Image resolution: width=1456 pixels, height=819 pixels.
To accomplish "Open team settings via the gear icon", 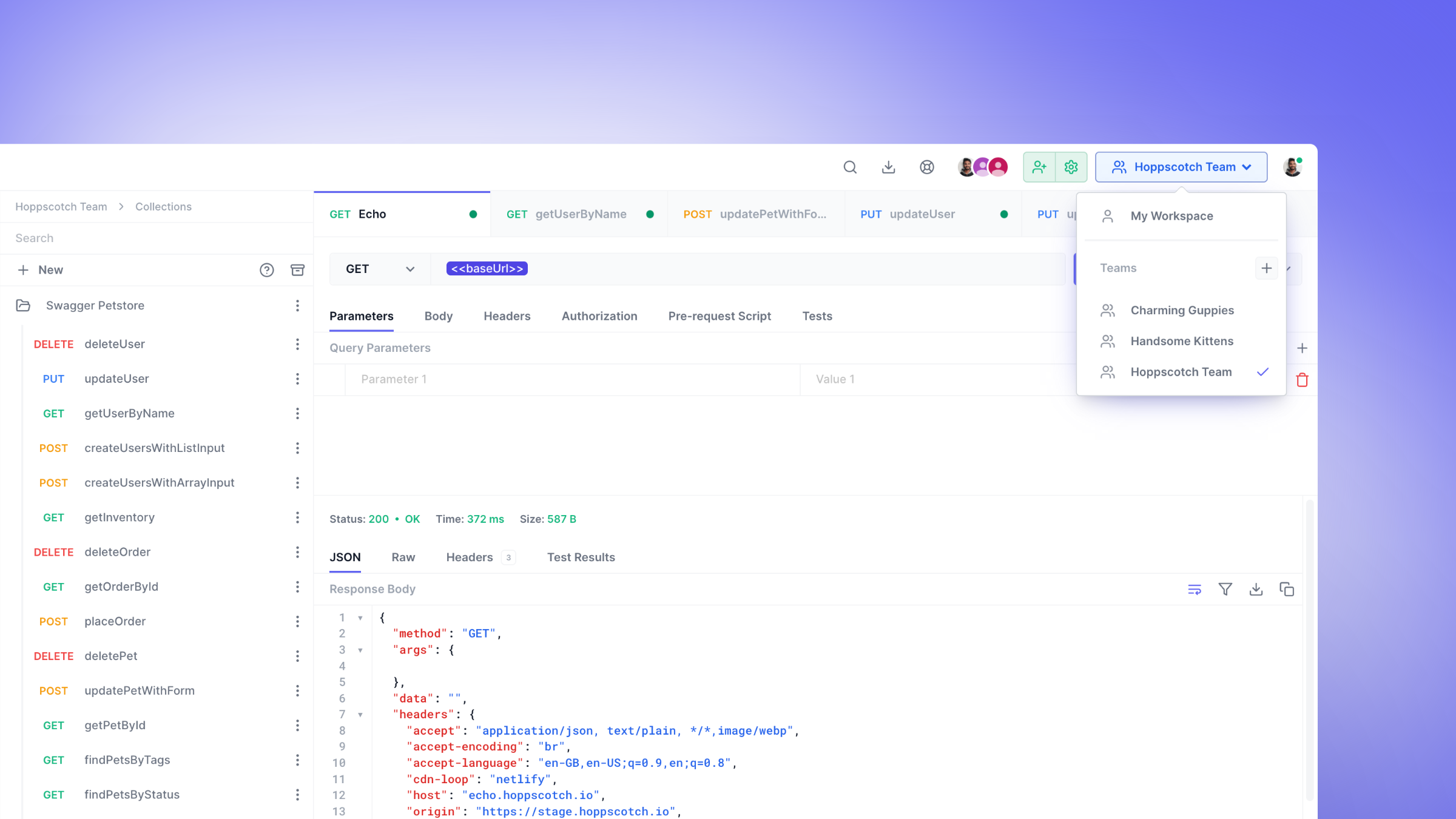I will coord(1071,167).
